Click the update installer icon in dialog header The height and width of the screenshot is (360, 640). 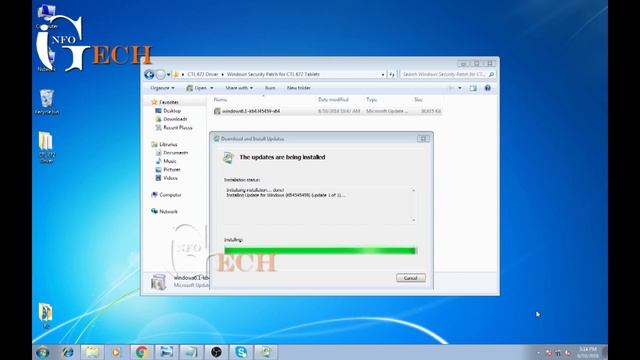click(x=228, y=158)
